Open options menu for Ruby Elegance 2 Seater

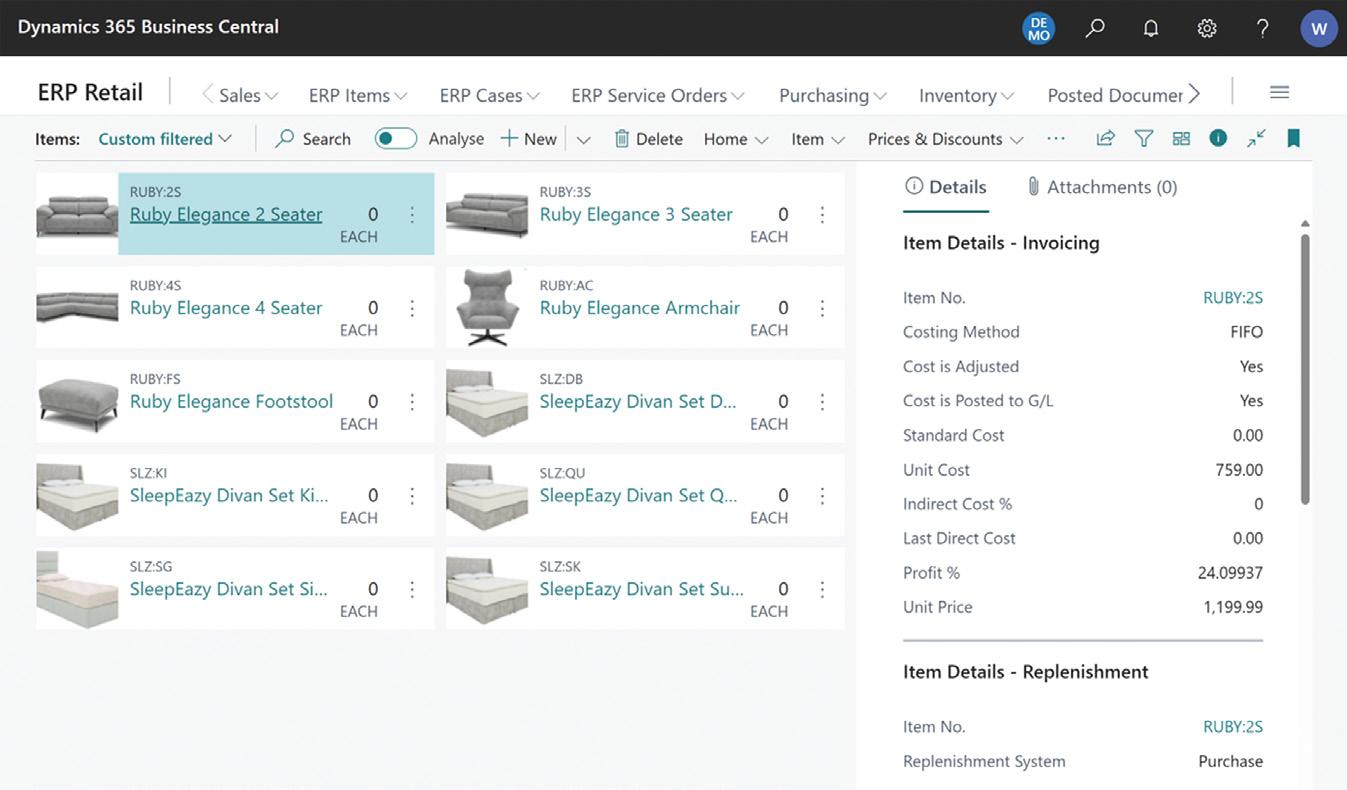click(412, 214)
